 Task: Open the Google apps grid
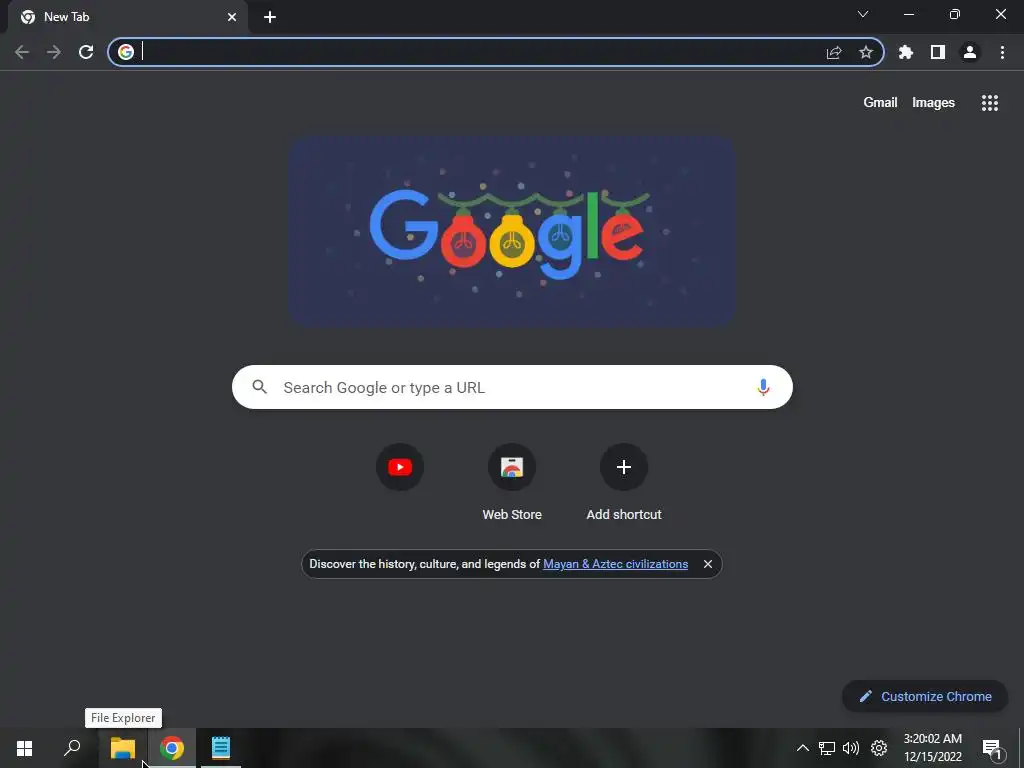pyautogui.click(x=989, y=103)
